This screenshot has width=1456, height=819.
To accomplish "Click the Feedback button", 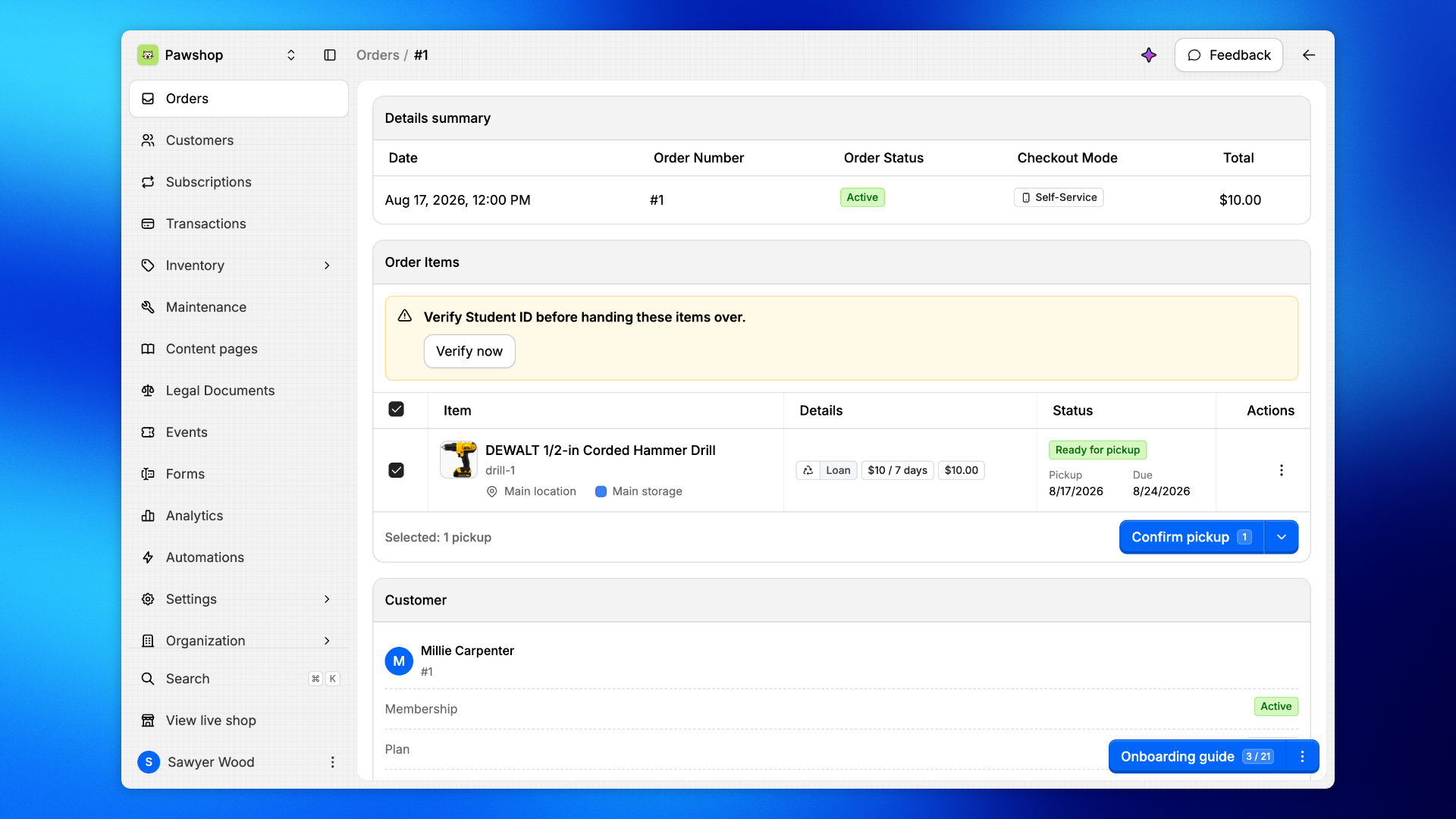I will (1228, 55).
